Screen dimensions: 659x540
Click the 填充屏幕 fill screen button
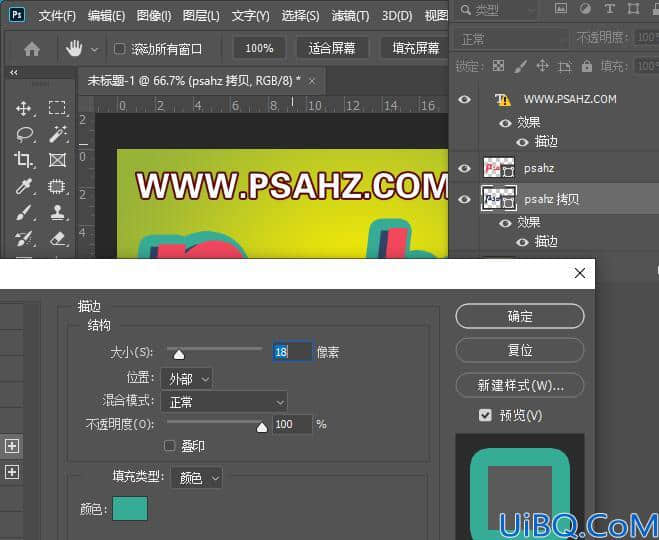415,48
